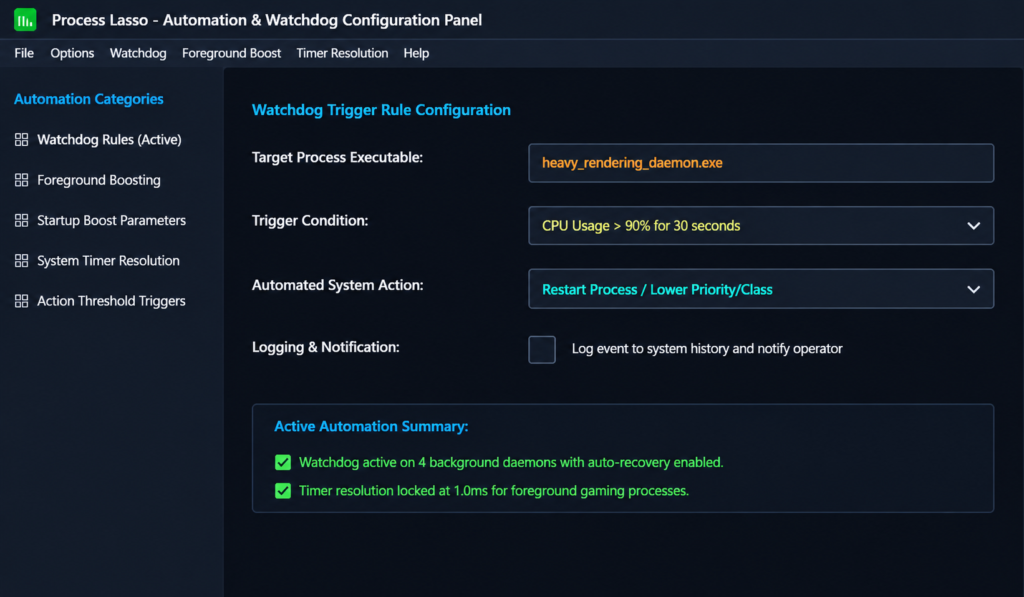Click the Target Process Executable input field
This screenshot has width=1024, height=597.
coord(761,163)
